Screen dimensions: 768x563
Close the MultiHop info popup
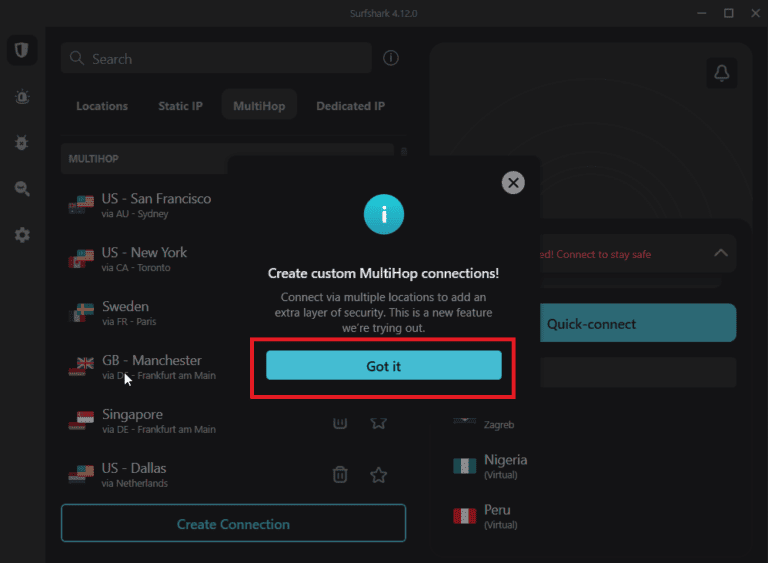(x=513, y=182)
